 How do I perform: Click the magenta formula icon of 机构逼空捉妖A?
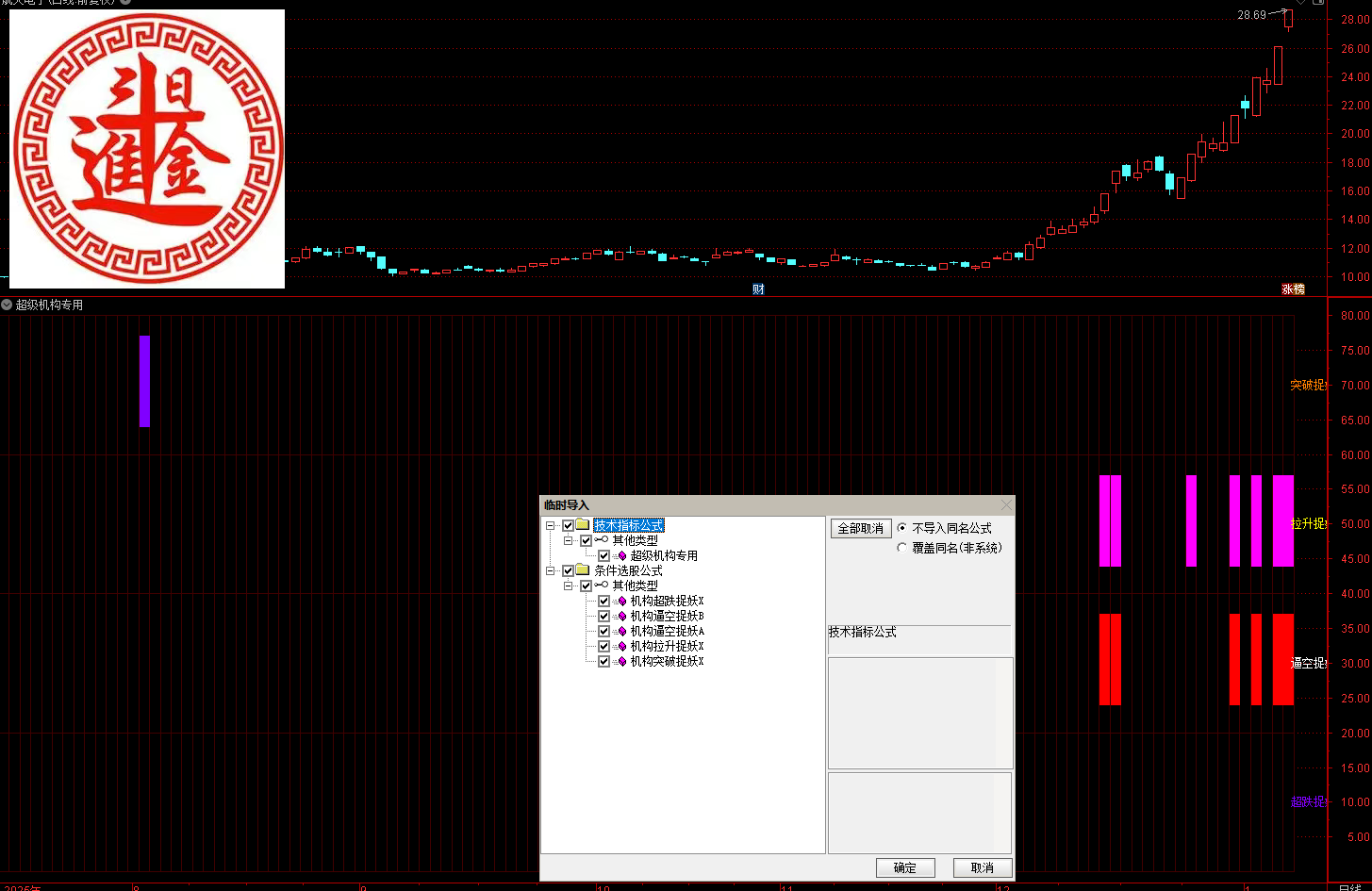pos(621,631)
